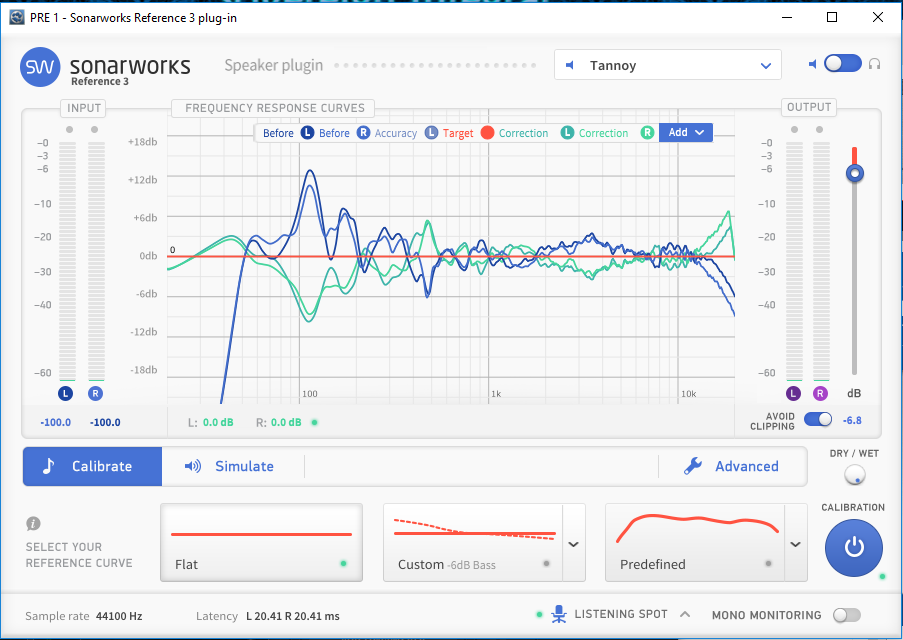903x640 pixels.
Task: Toggle the Mono Monitoring switch
Action: coord(847,615)
